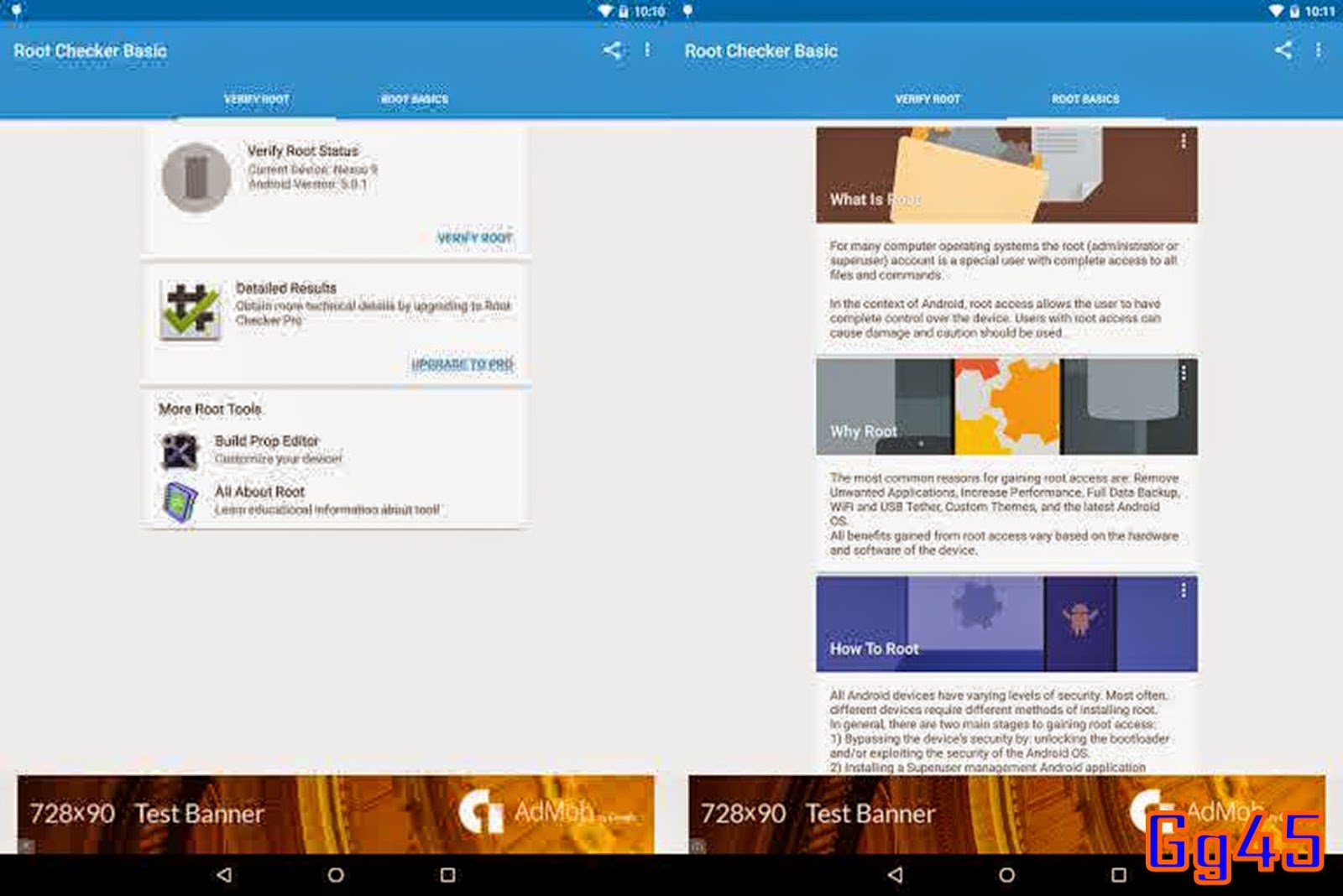The height and width of the screenshot is (896, 1343).
Task: Tap the share icon in the right screen header
Action: 1283,50
